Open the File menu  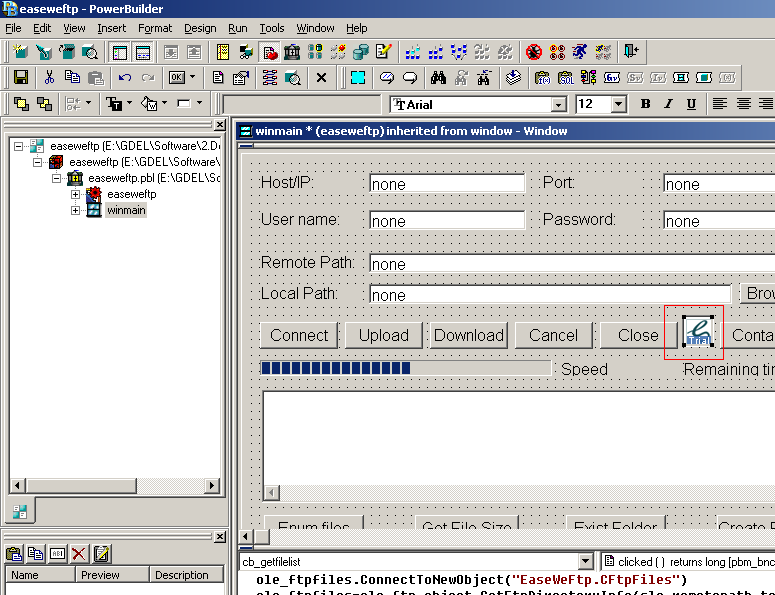(13, 28)
